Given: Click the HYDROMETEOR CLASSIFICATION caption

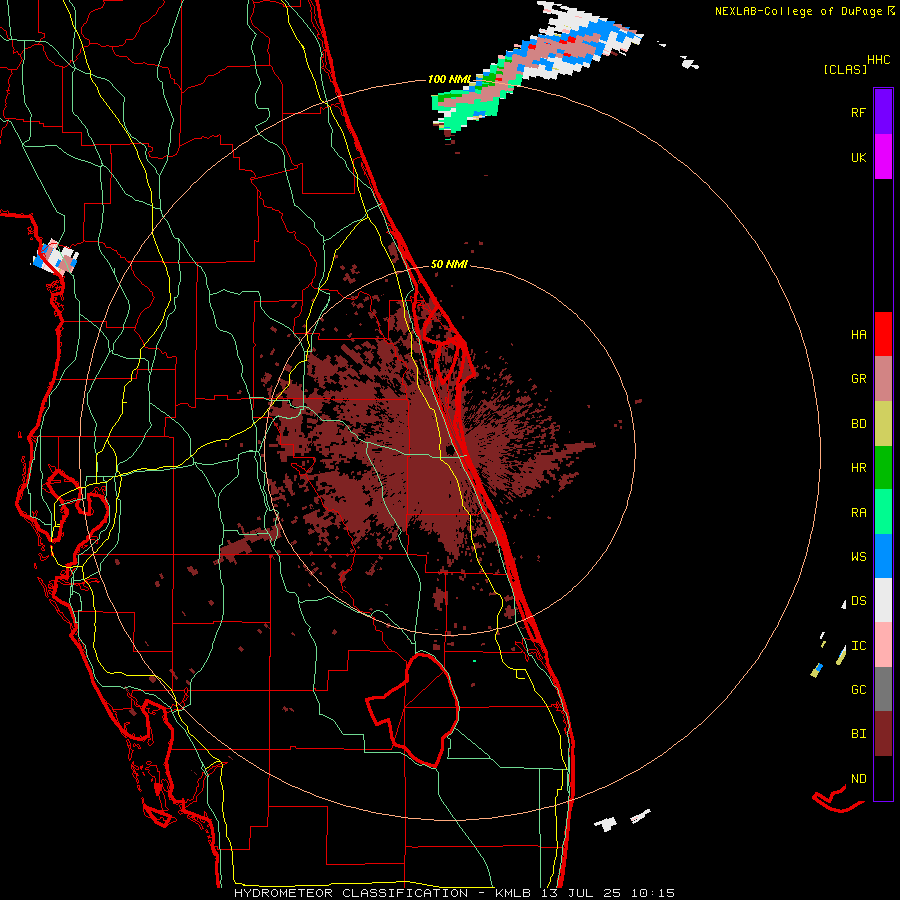Looking at the screenshot, I should tap(351, 893).
